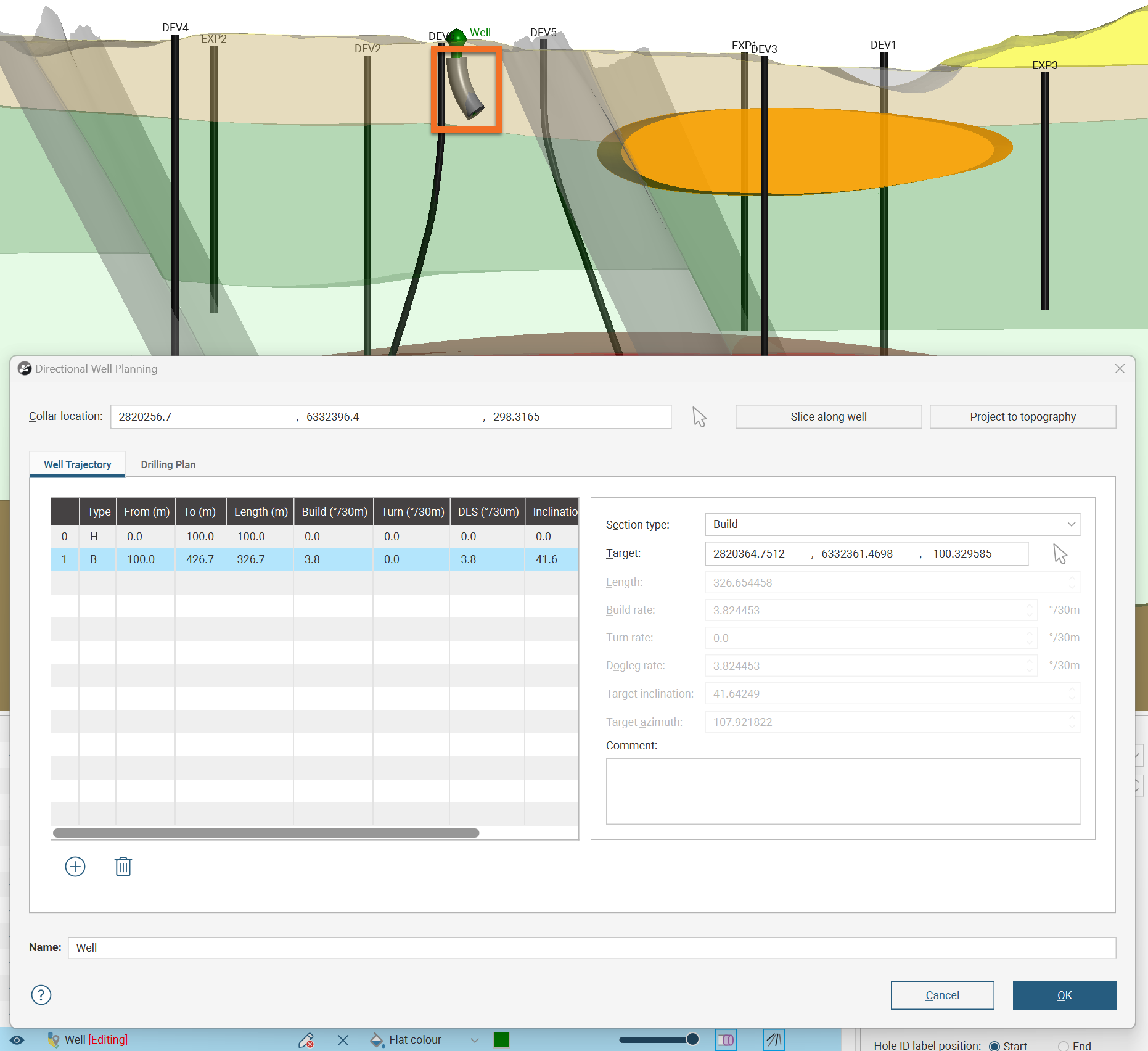Click into the well Name field
The width and height of the screenshot is (1148, 1051).
click(591, 947)
